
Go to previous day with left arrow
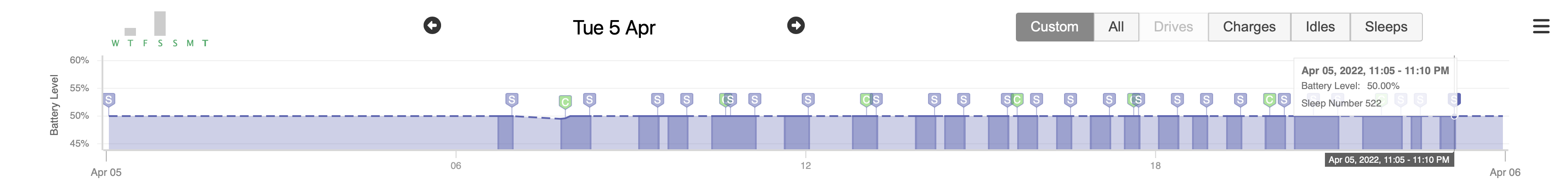[432, 25]
